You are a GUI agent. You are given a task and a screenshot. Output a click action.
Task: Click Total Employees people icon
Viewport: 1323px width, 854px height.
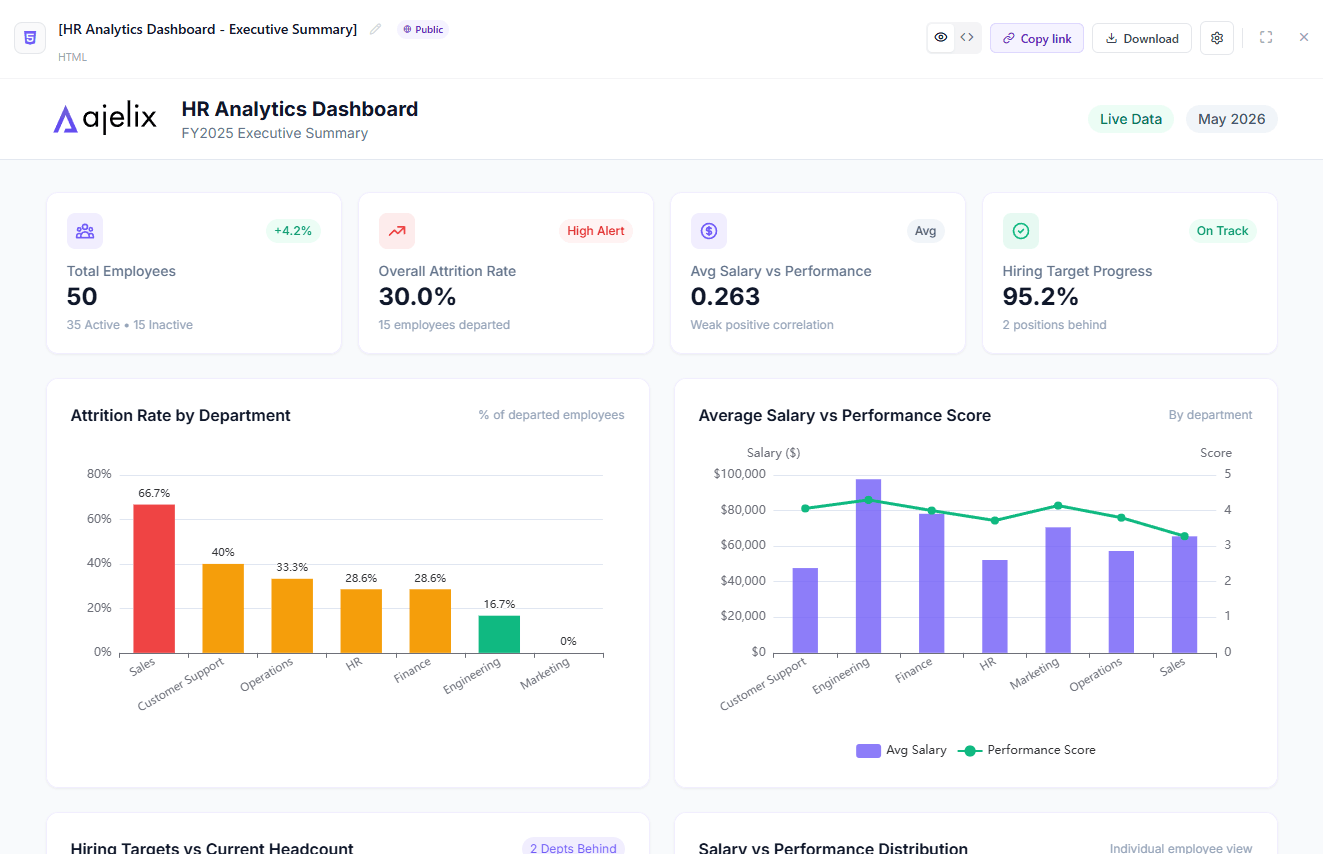[x=85, y=231]
